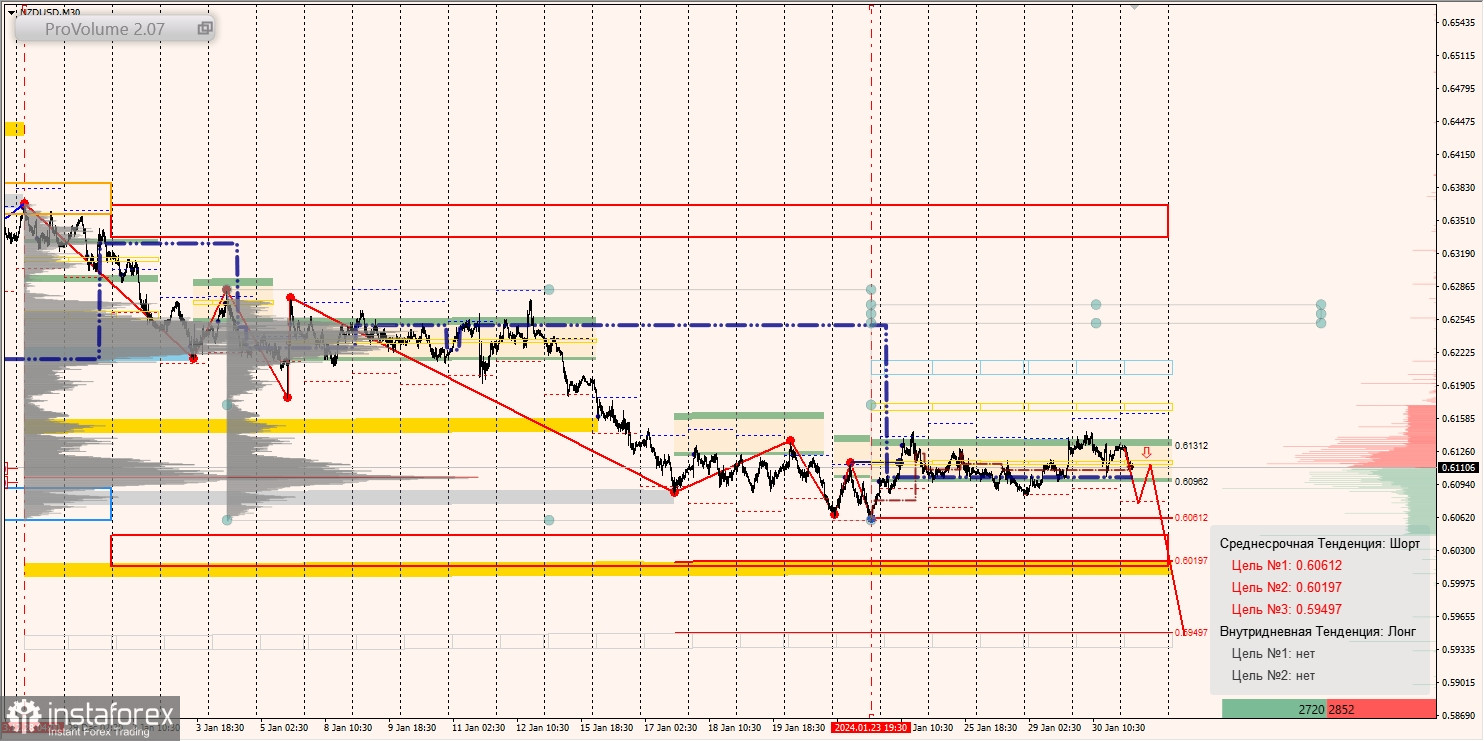This screenshot has height=741, width=1484.
Task: Click the '19 Jan 18:30' time axis label
Action: pyautogui.click(x=797, y=727)
